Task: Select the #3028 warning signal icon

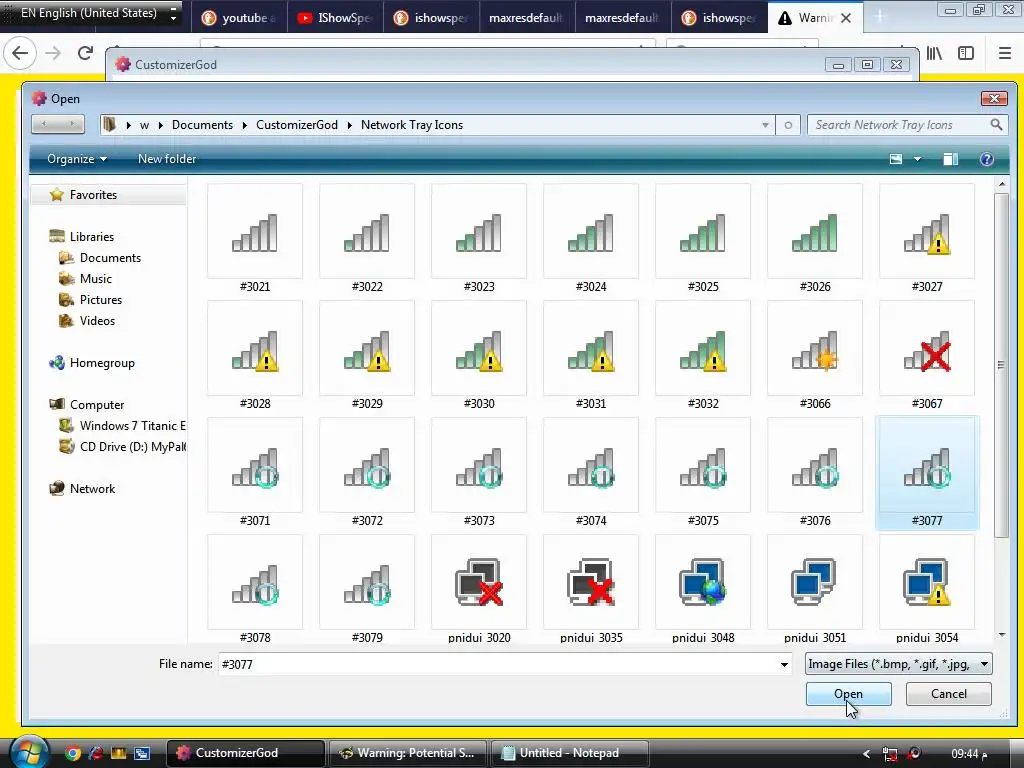Action: [x=255, y=355]
